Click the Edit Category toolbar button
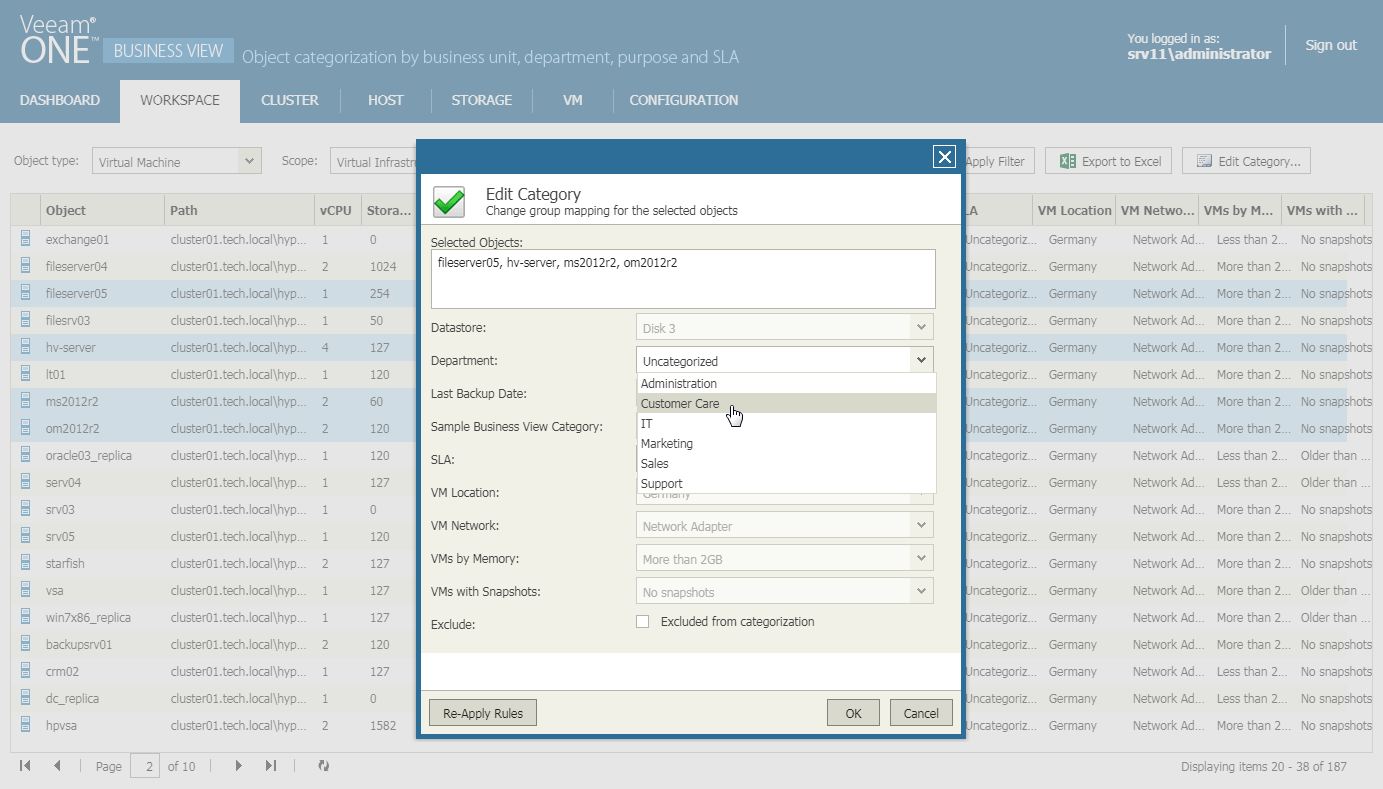Screen dimensions: 1383x789 [x=1246, y=161]
